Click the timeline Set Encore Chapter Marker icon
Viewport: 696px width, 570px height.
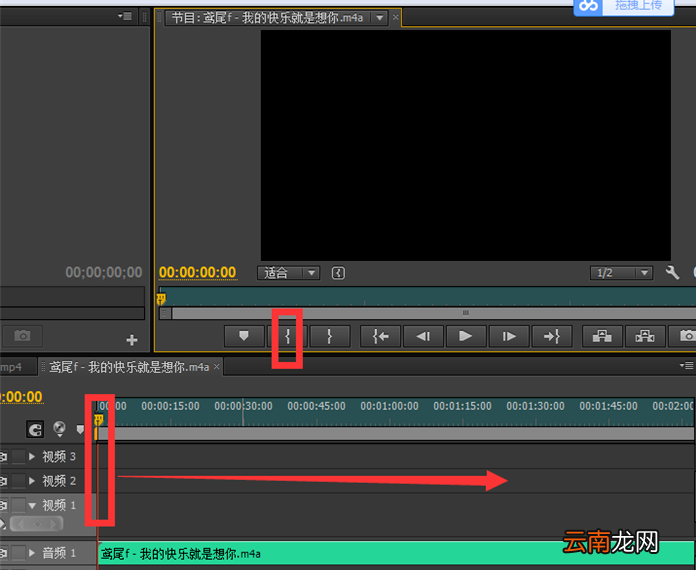tap(59, 429)
